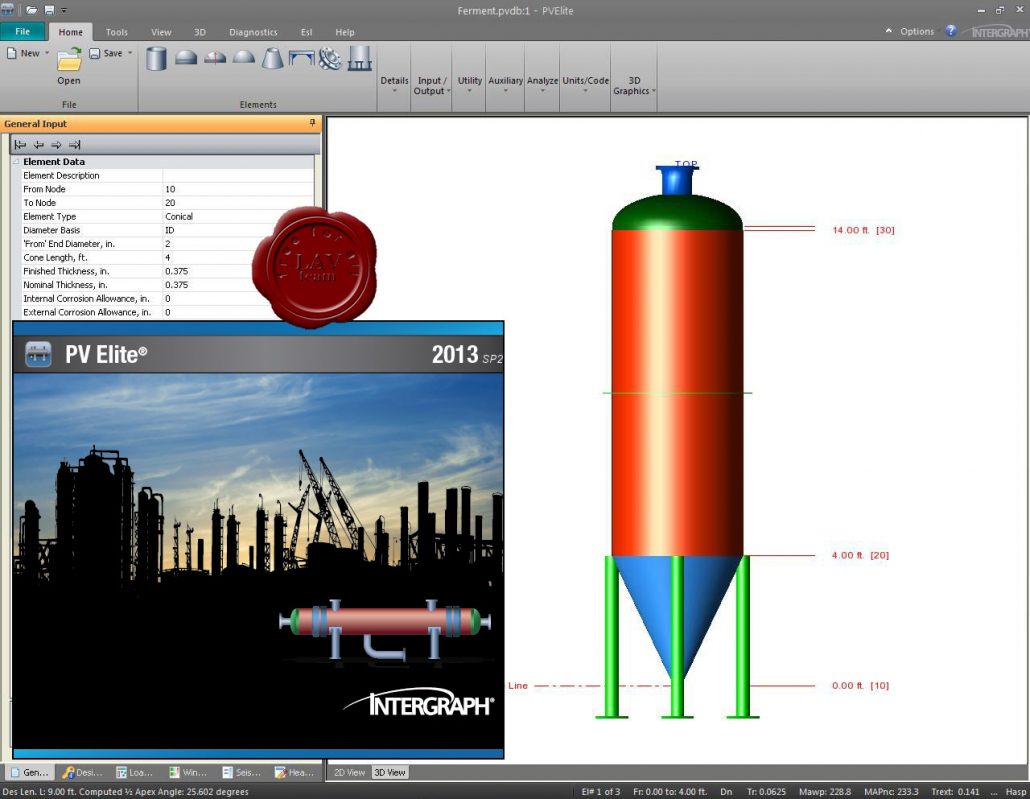Switch to 2D View

[x=349, y=772]
